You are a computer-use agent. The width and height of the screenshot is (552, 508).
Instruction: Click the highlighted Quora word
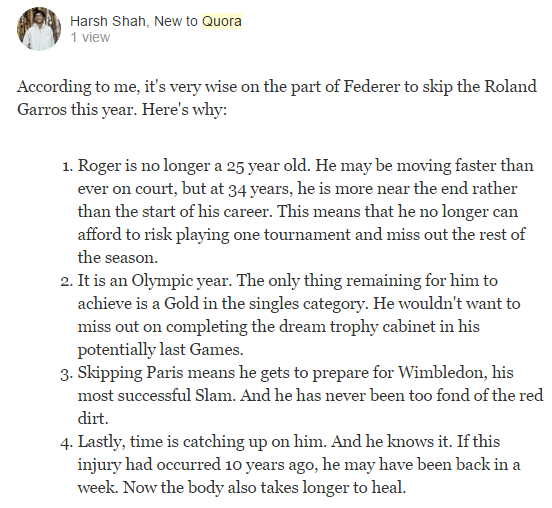tap(222, 21)
